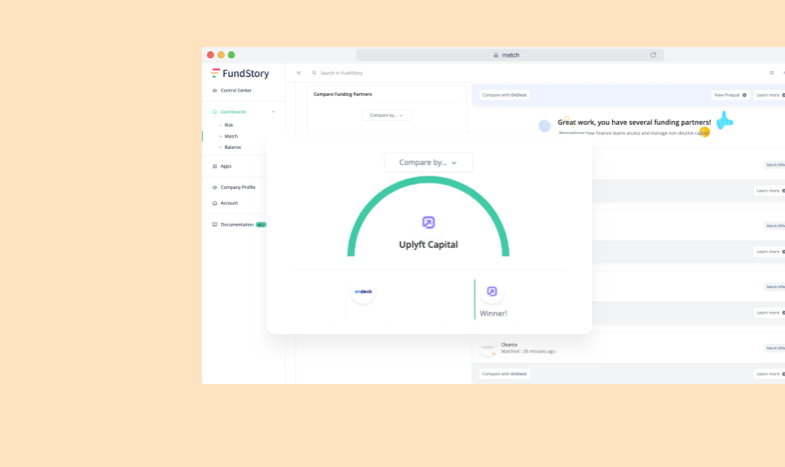This screenshot has width=785, height=467.
Task: Click the Uplyft Capital name text
Action: [428, 245]
